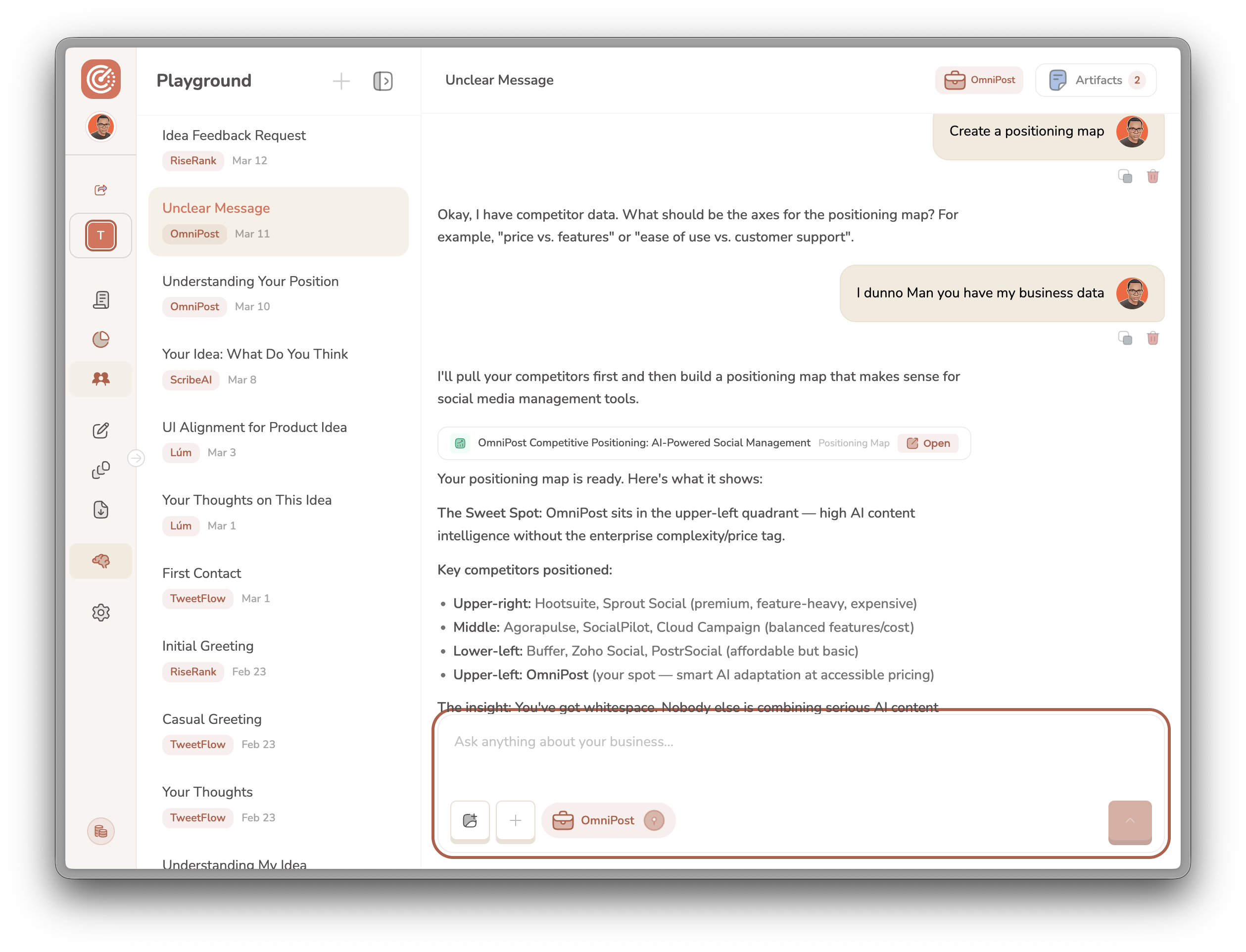
Task: Click the document scroll sidebar icon
Action: point(101,300)
